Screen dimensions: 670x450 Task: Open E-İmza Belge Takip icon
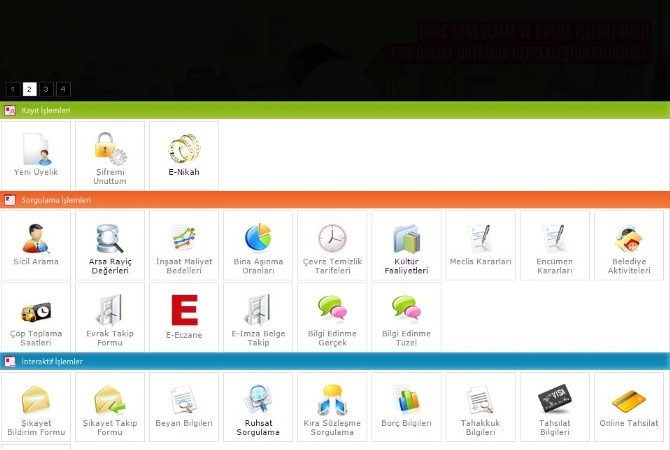click(x=258, y=310)
